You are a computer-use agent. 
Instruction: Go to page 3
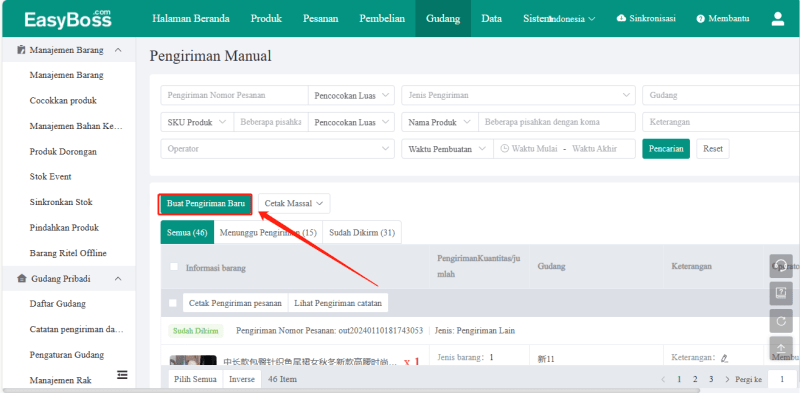711,379
